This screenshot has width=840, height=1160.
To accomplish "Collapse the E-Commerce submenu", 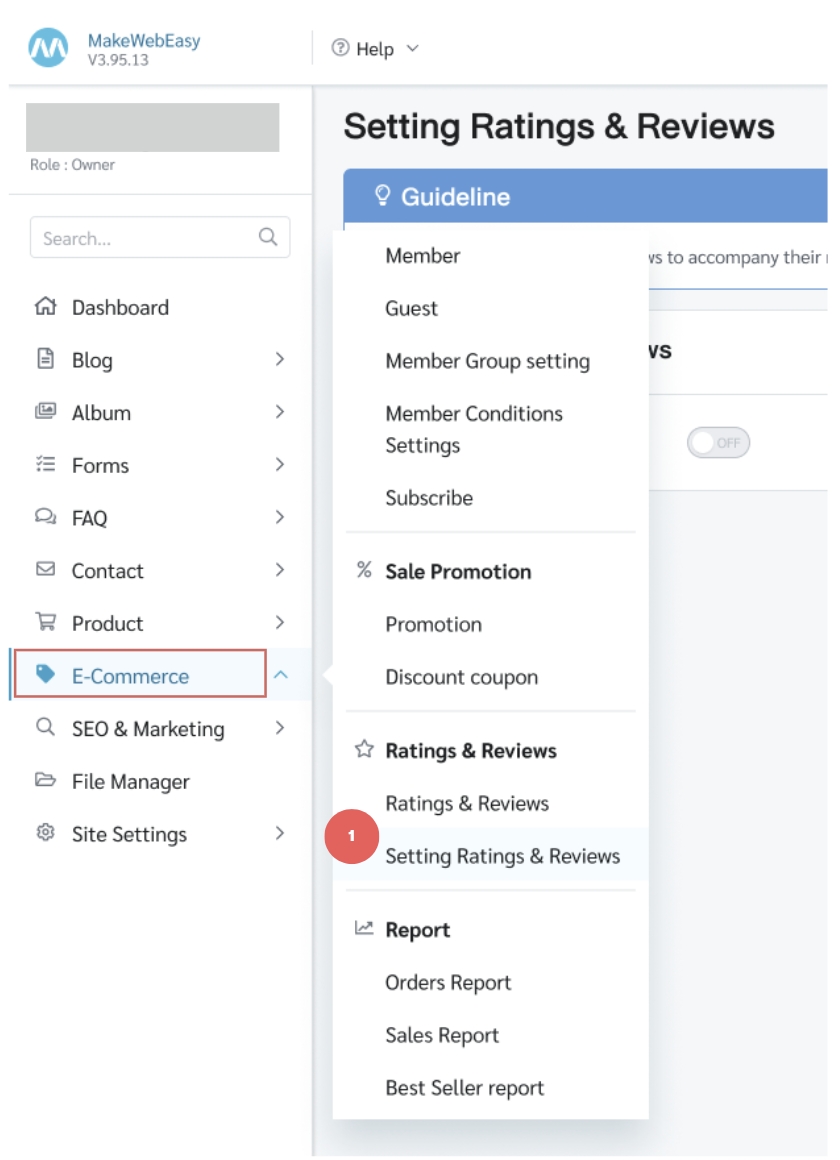I will [282, 675].
